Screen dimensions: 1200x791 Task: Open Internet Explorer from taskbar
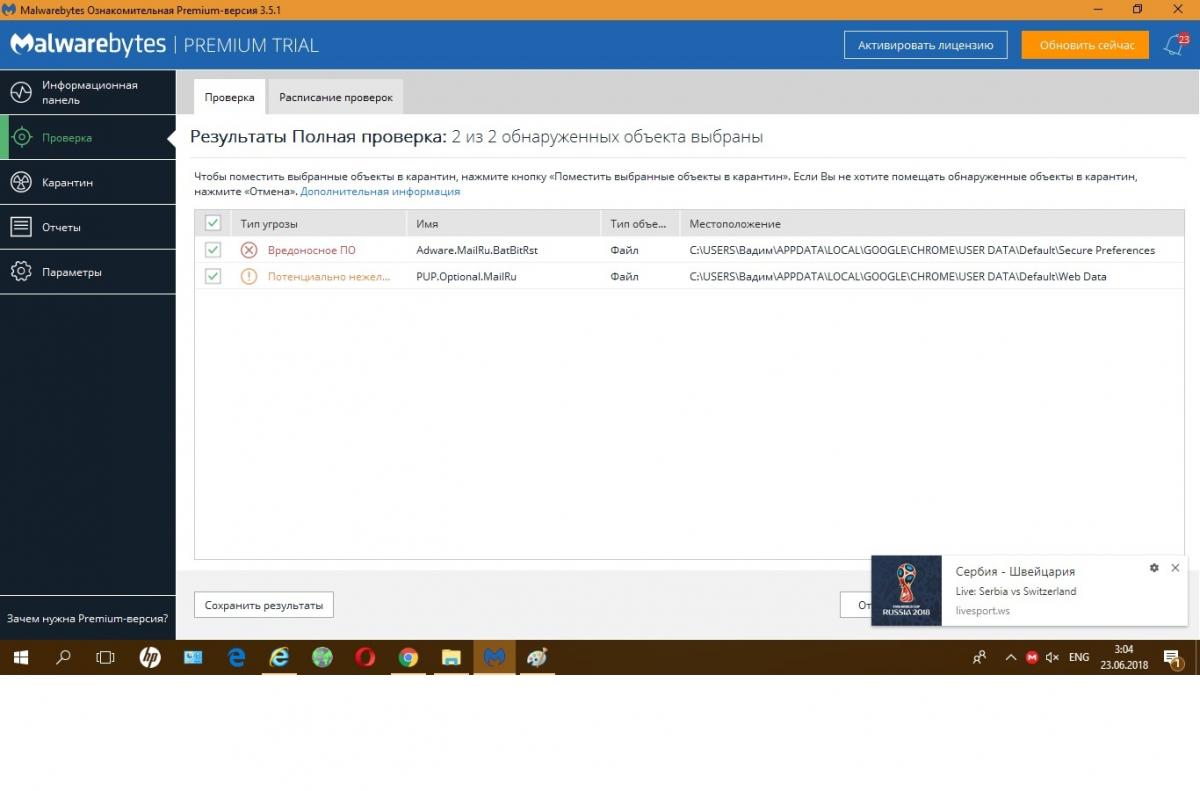point(279,657)
